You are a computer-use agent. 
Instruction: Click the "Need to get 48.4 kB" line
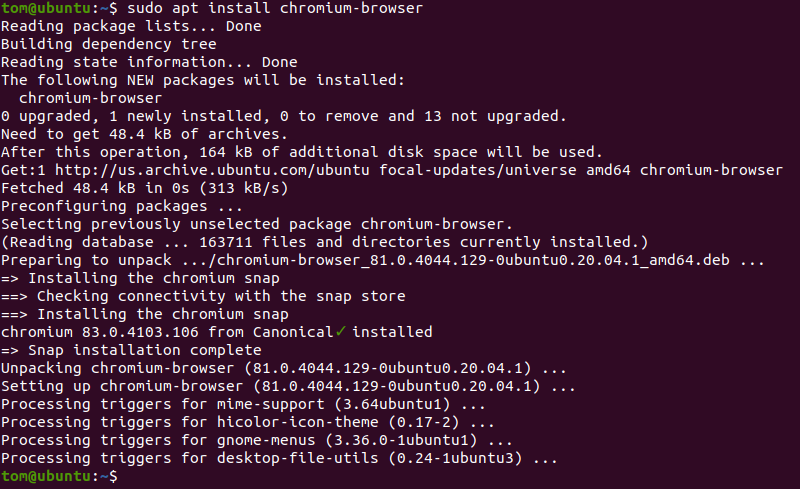pyautogui.click(x=144, y=134)
